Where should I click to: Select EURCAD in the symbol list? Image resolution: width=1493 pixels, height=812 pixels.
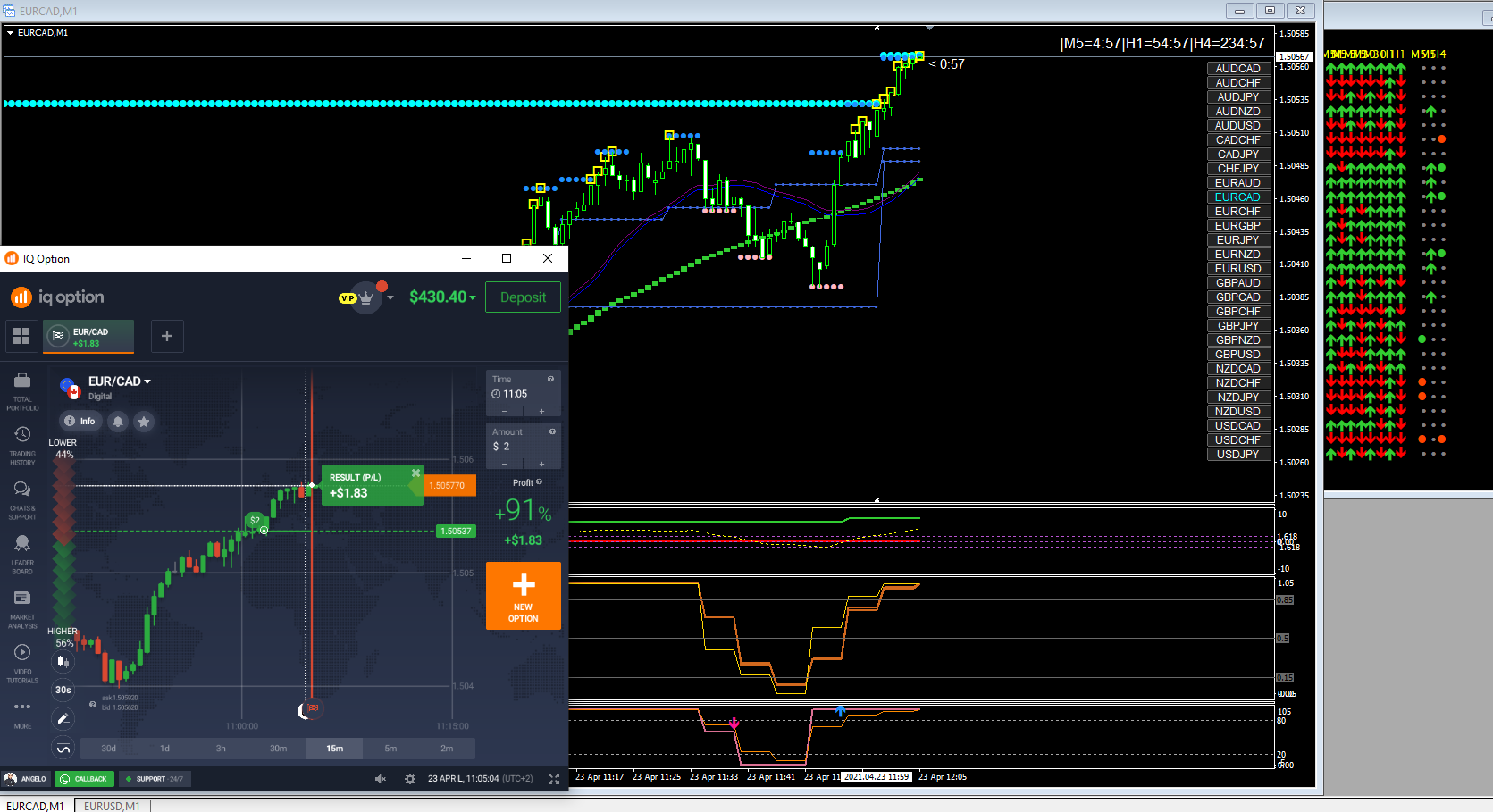(1238, 197)
